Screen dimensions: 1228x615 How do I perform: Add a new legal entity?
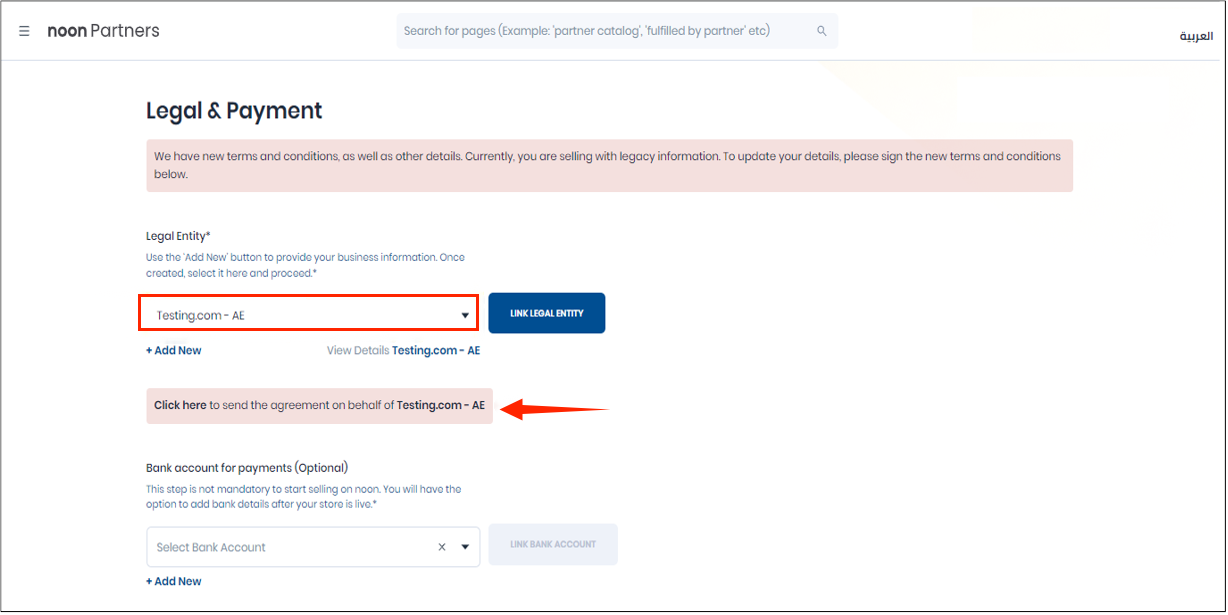[x=174, y=350]
